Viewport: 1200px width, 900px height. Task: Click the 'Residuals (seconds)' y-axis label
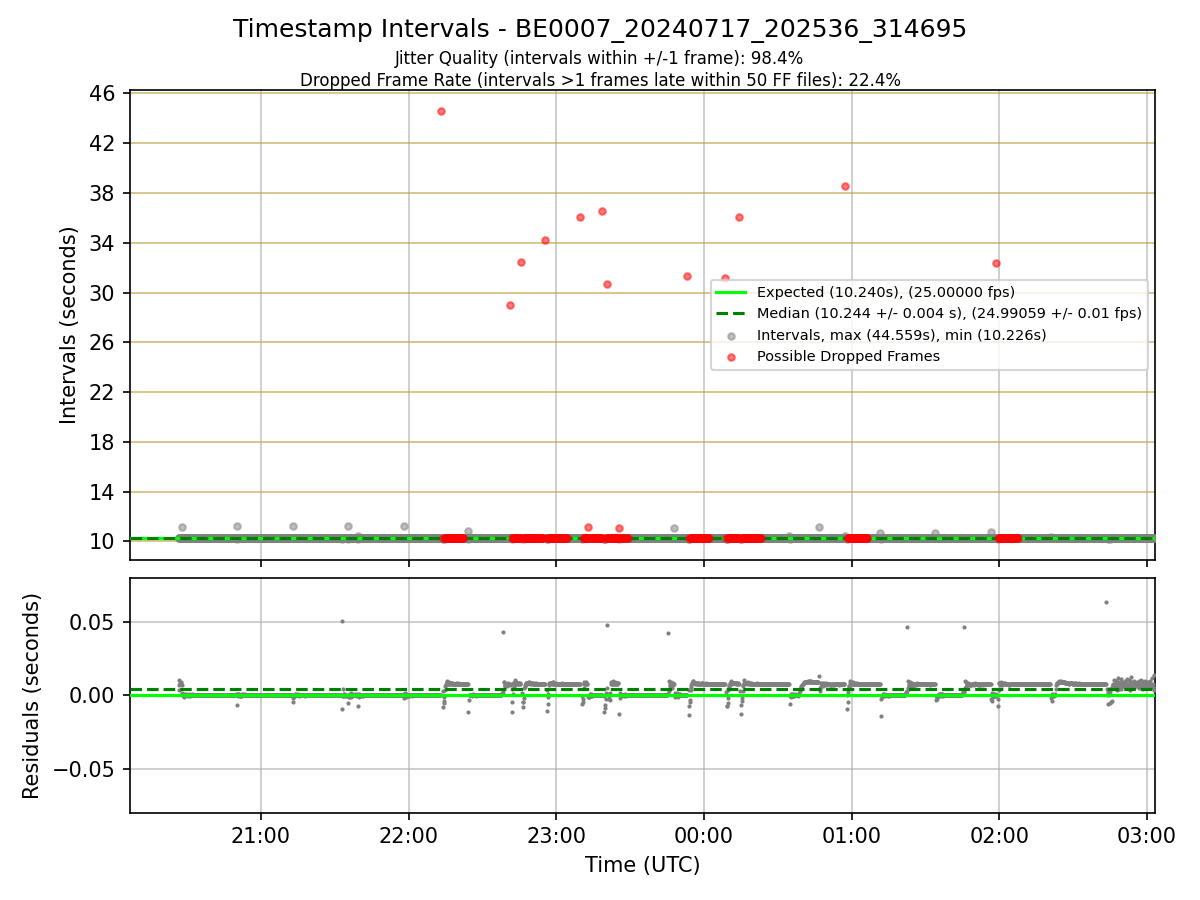tap(32, 696)
